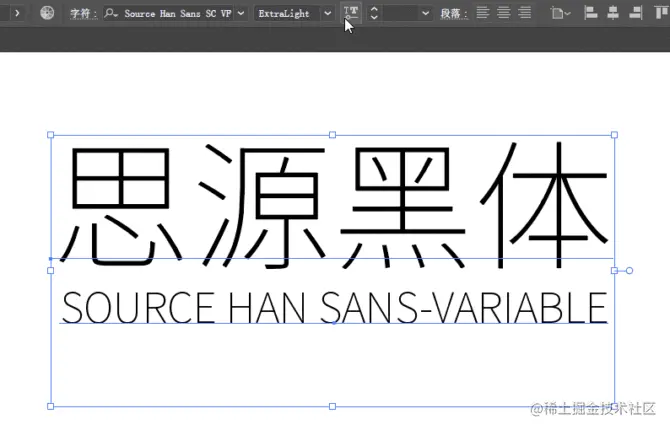Image resolution: width=670 pixels, height=430 pixels.
Task: Click the text out-port circle right of frame
Action: 629,271
